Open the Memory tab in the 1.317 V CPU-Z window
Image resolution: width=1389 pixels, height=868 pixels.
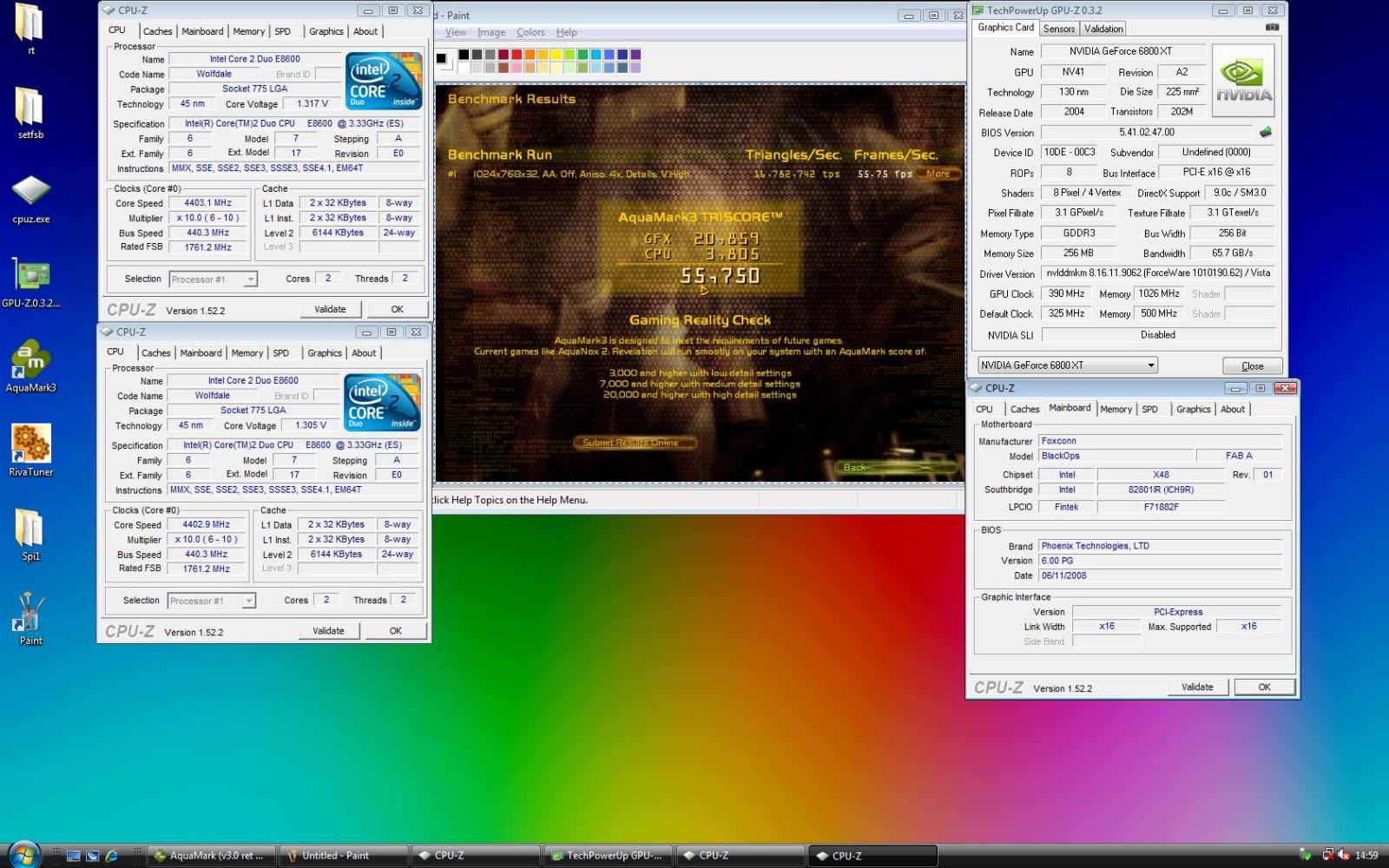tap(248, 31)
